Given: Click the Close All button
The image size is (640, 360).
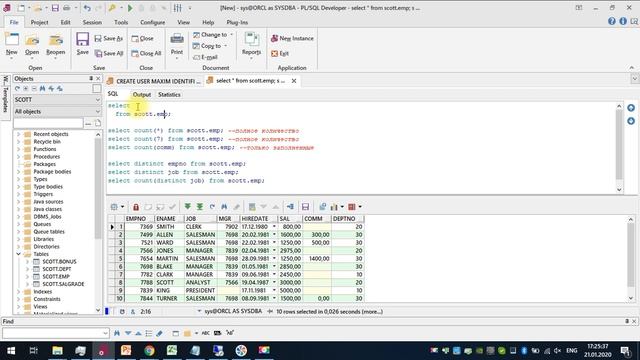Looking at the screenshot, I should [146, 53].
